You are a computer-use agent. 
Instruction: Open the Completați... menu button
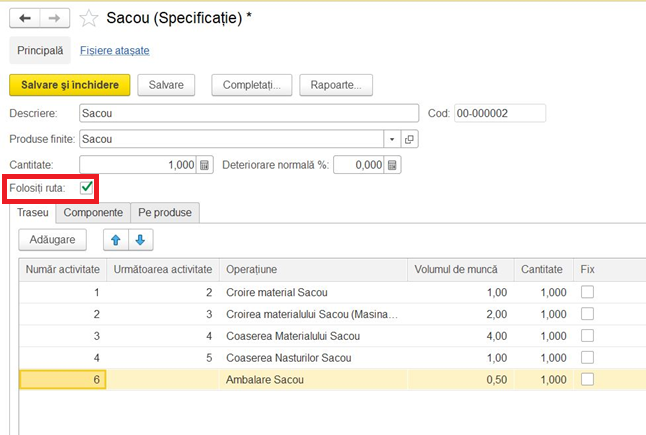[252, 85]
